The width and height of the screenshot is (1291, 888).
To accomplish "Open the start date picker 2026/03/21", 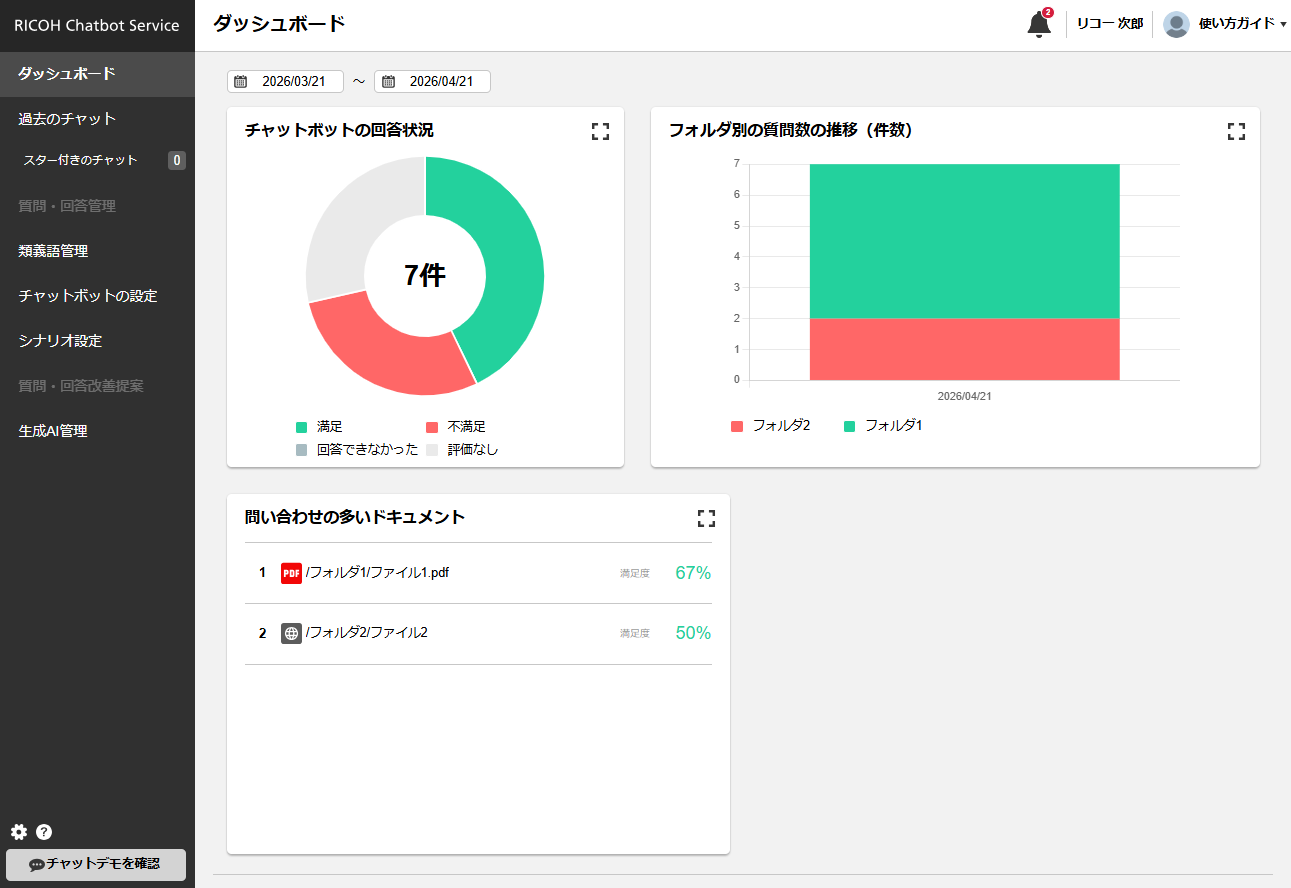I will pyautogui.click(x=293, y=82).
